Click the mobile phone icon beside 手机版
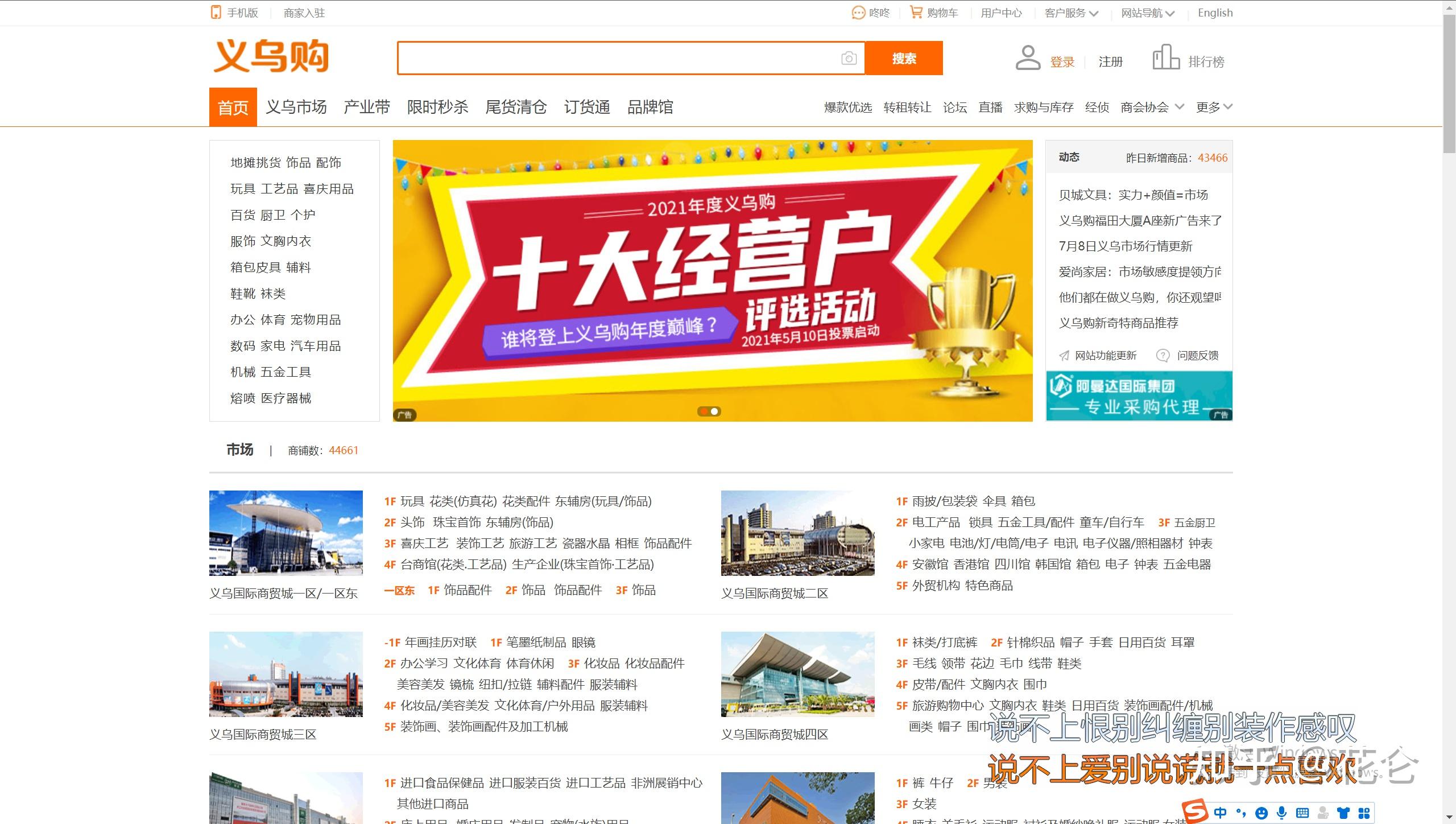The image size is (1456, 824). [216, 13]
